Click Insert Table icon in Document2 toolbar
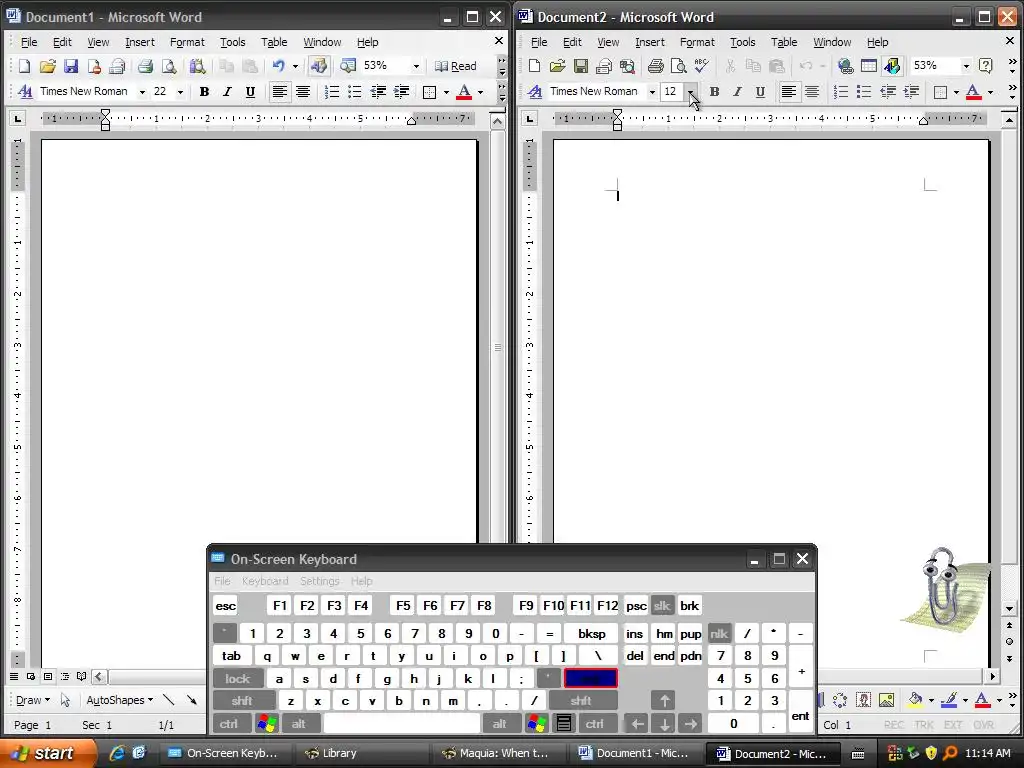Viewport: 1024px width, 768px height. 869,66
